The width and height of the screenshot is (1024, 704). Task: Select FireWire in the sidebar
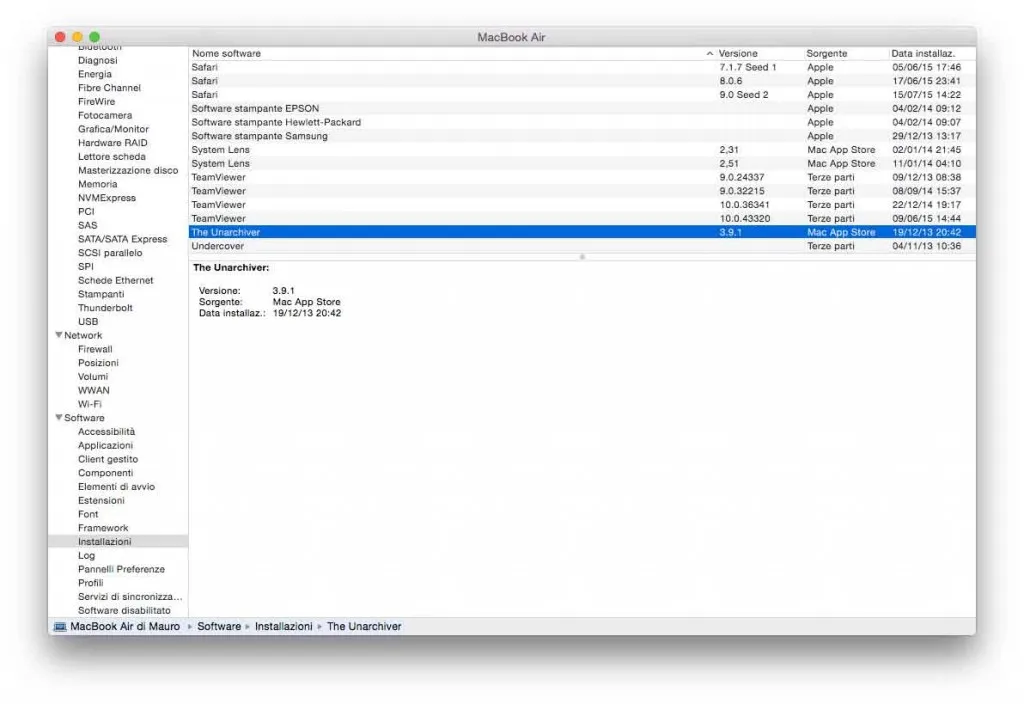(96, 101)
